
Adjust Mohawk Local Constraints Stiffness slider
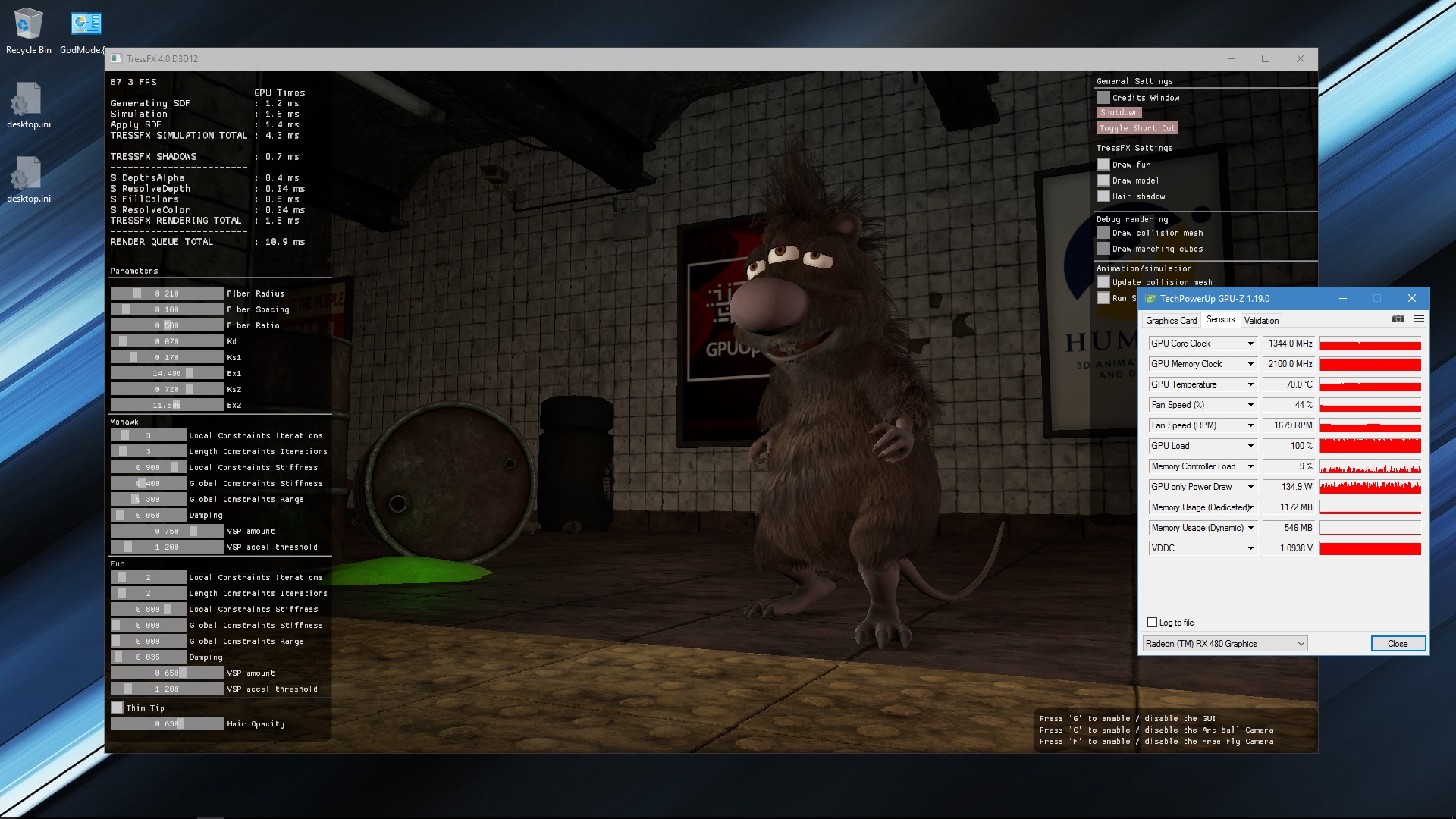point(148,467)
